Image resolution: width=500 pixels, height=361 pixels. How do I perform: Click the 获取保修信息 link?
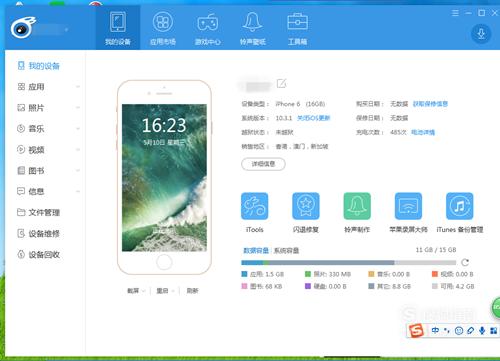[x=430, y=104]
